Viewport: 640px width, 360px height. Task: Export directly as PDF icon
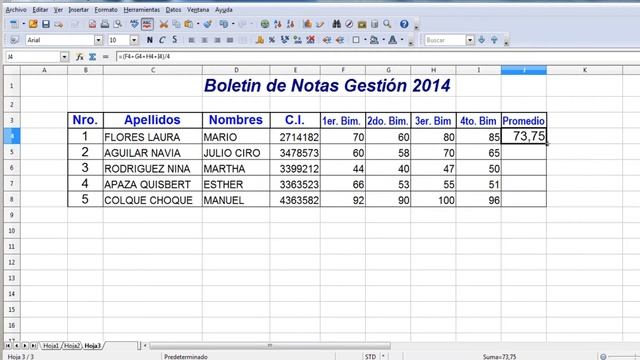coord(92,24)
